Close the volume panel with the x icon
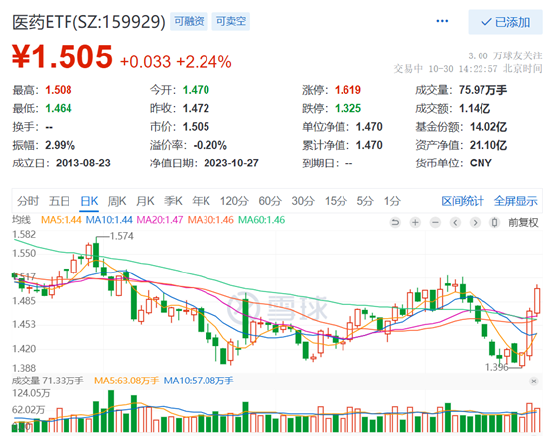The image size is (550, 436). [534, 381]
